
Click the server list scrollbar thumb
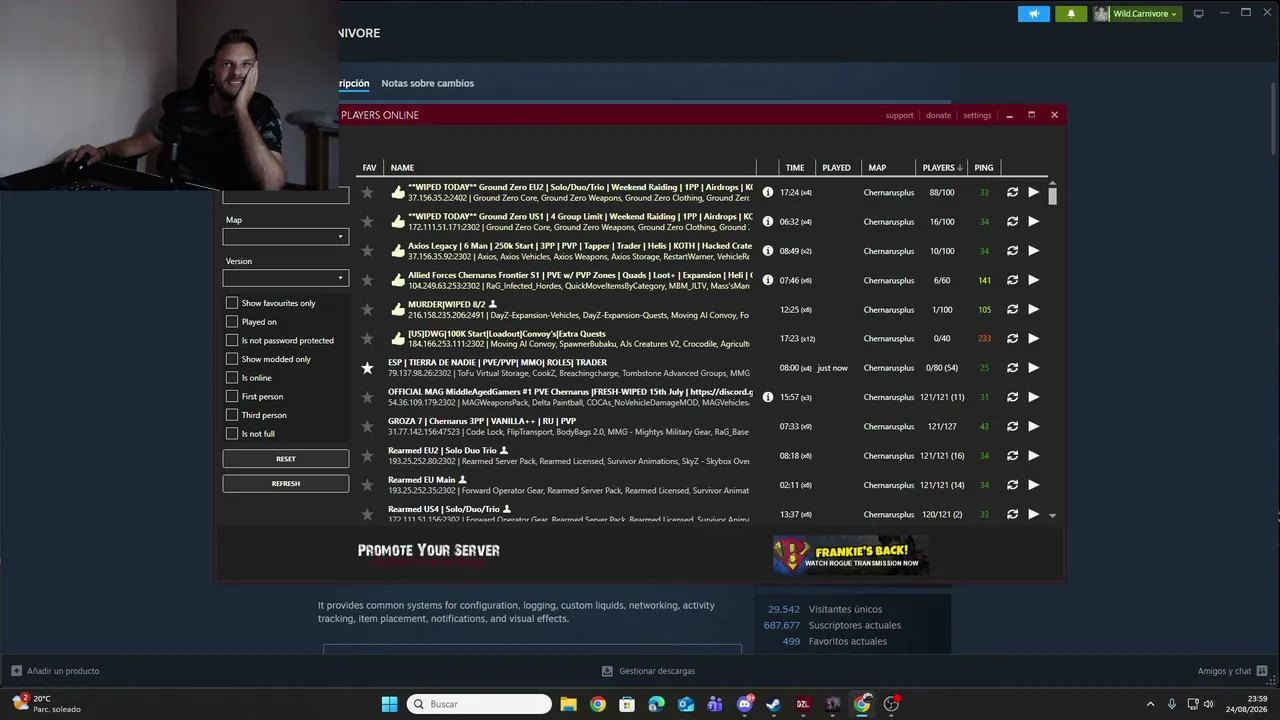click(1052, 195)
